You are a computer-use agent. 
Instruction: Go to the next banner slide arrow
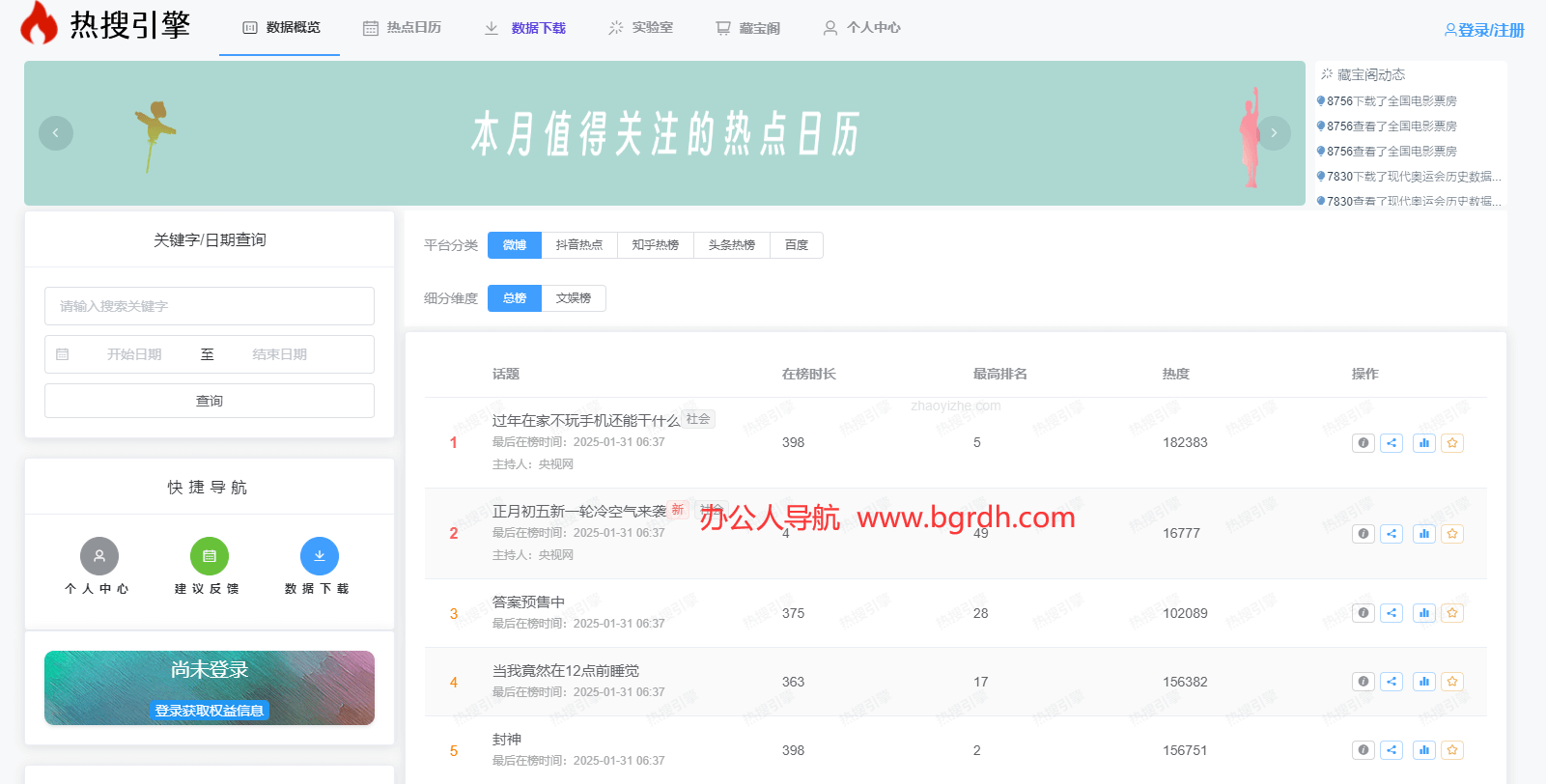[x=1274, y=133]
